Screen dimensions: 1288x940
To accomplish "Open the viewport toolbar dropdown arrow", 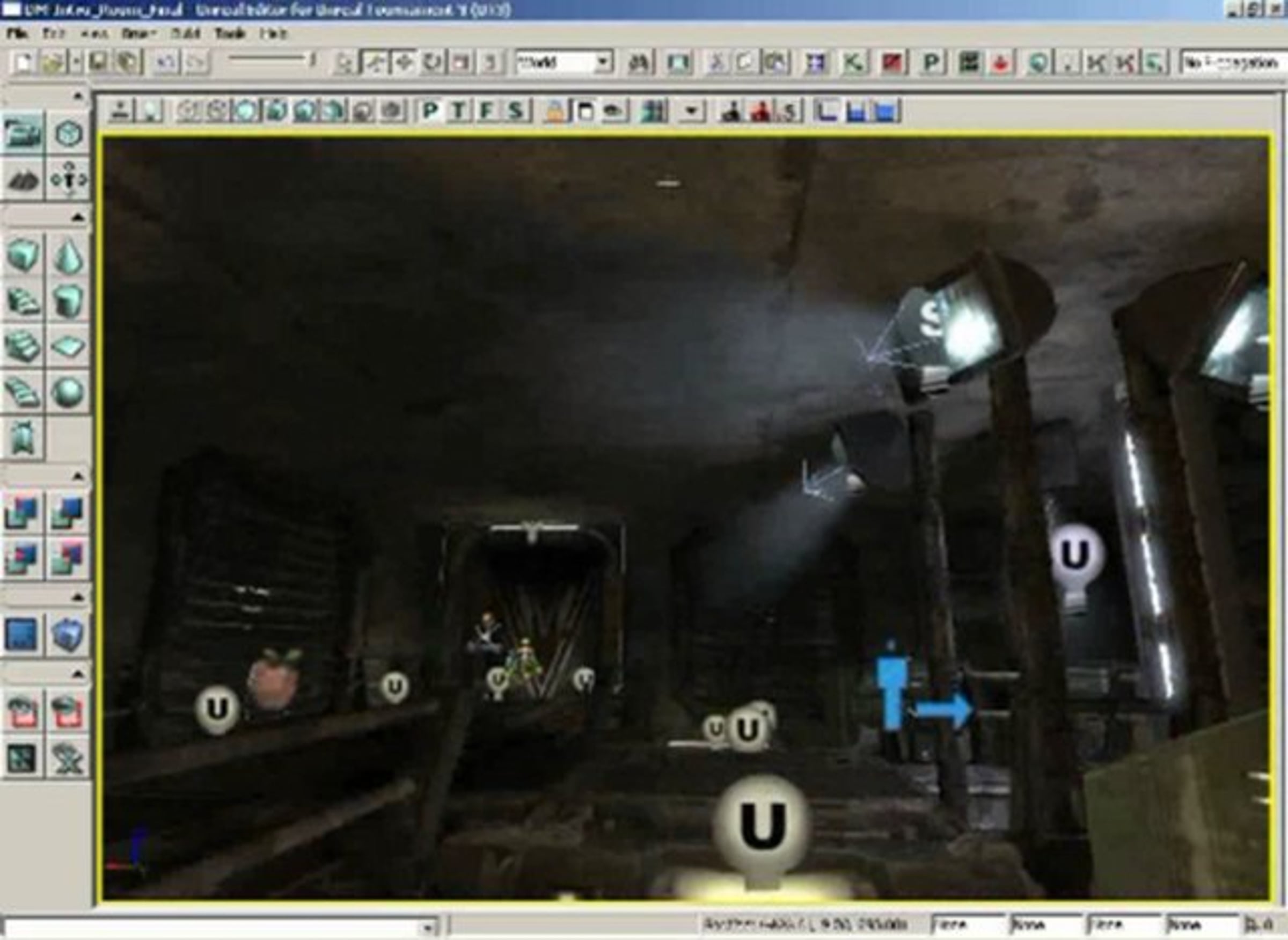I will coord(691,111).
